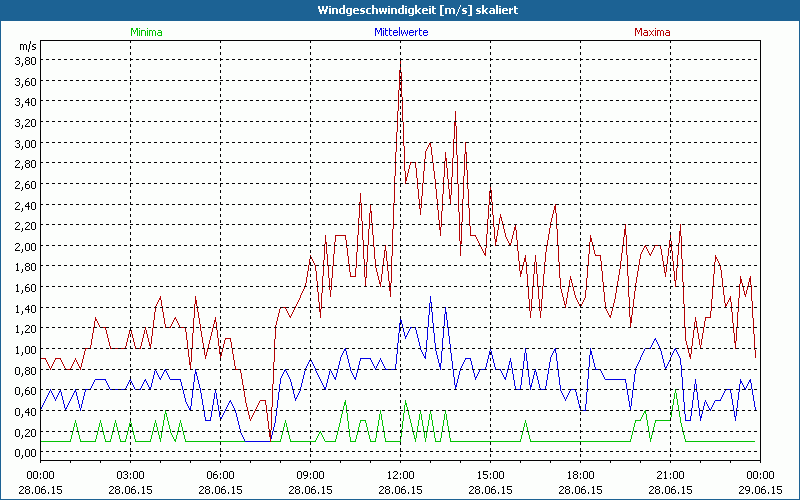Viewport: 800px width, 500px height.
Task: Click the tallest blue Mittelwerte peak
Action: pyautogui.click(x=431, y=297)
